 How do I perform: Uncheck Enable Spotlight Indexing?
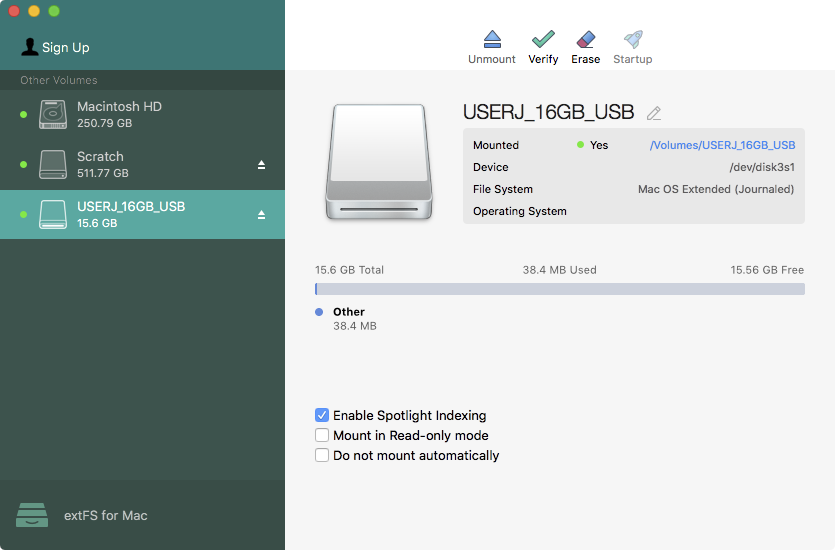tap(322, 415)
